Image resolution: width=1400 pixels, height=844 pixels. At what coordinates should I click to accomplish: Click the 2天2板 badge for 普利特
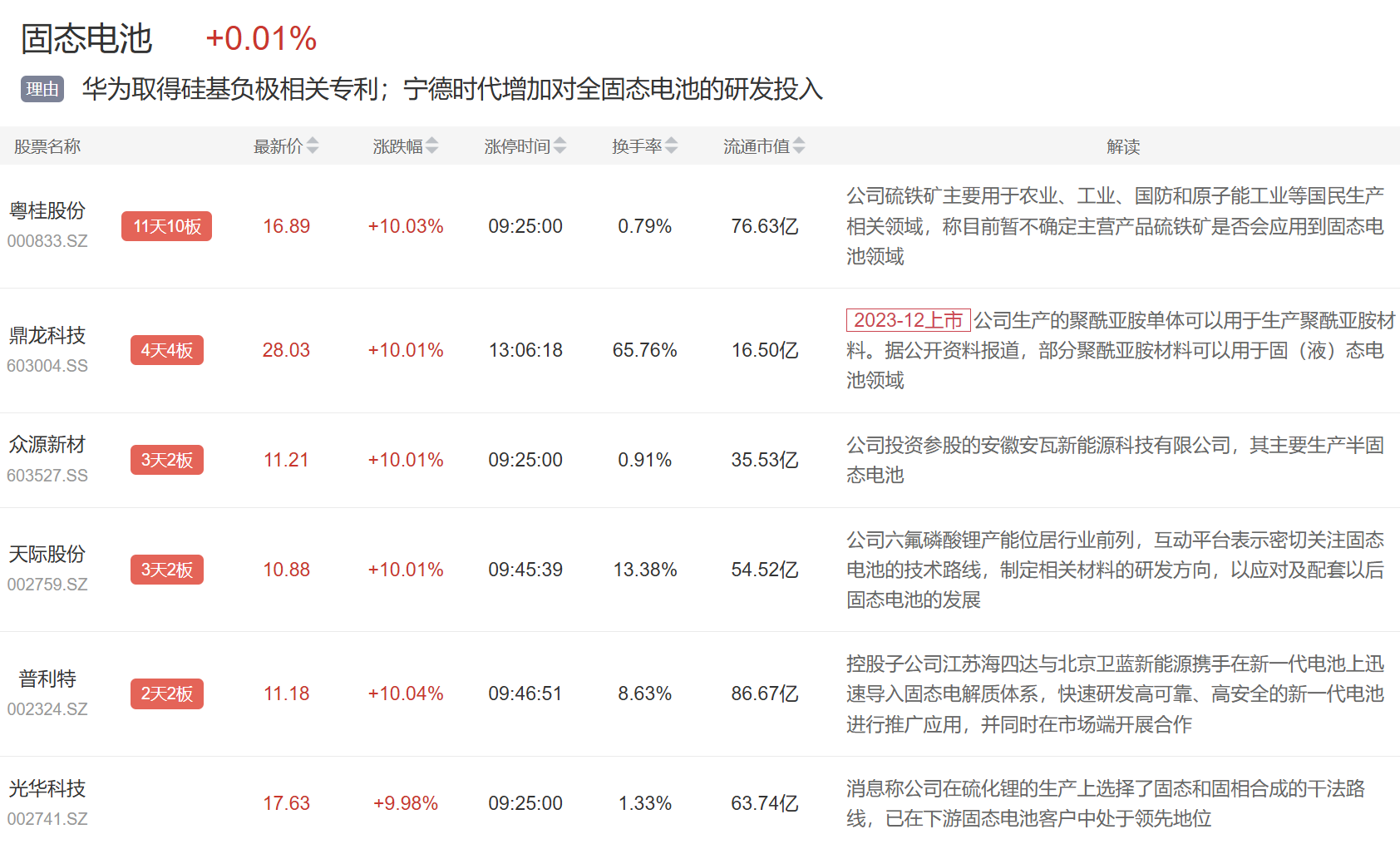point(166,693)
